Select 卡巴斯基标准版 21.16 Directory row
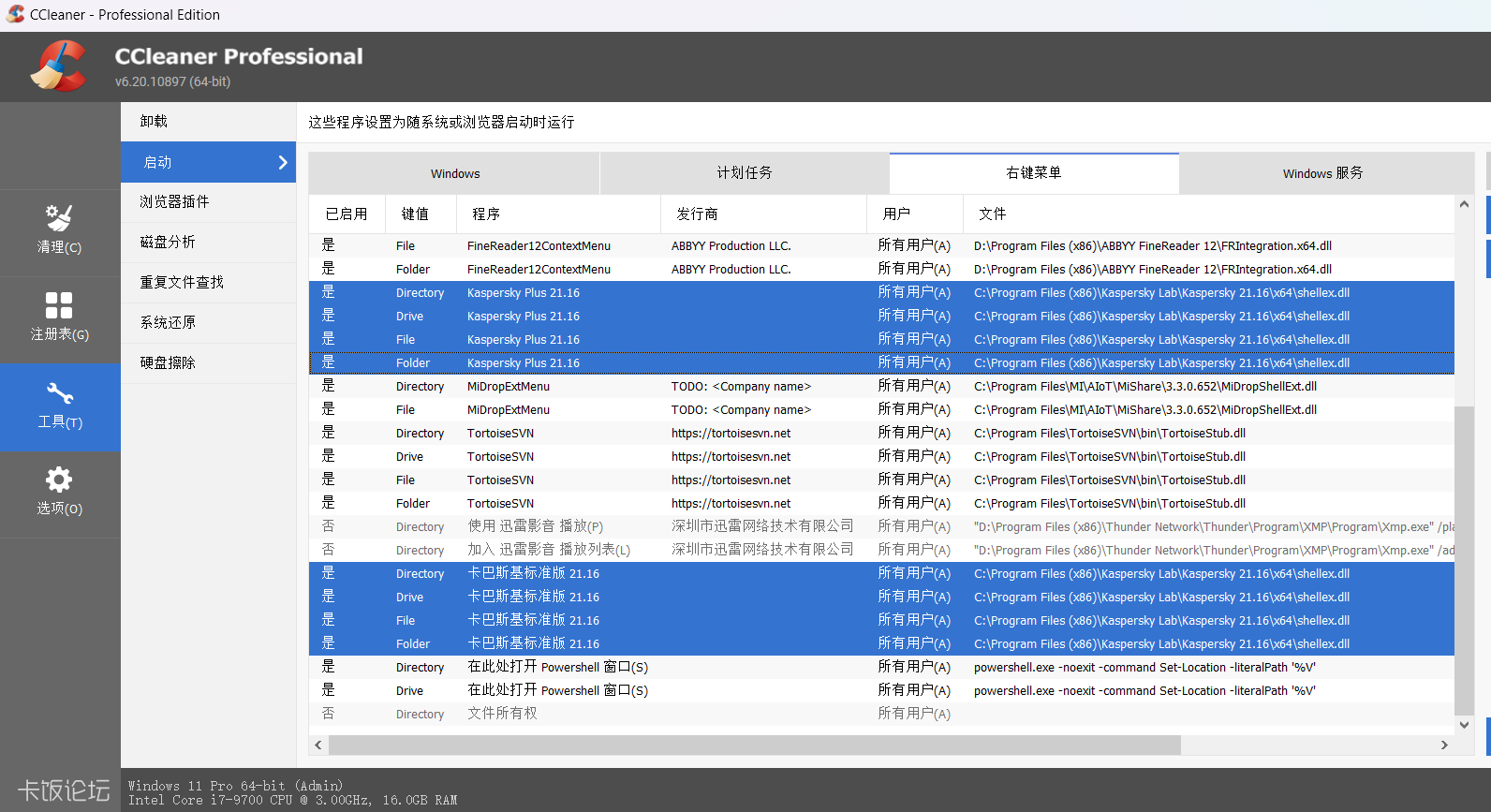1491x812 pixels. pyautogui.click(x=881, y=574)
